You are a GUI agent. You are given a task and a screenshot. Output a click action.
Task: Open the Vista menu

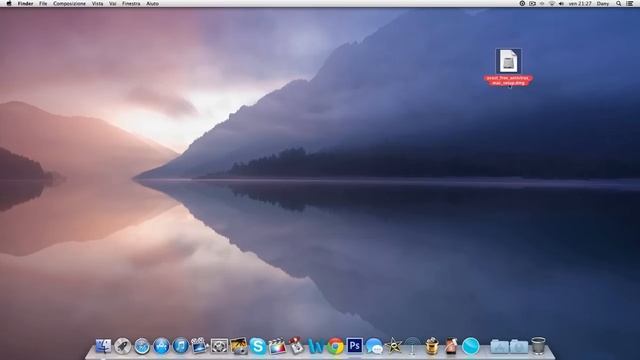click(97, 3)
